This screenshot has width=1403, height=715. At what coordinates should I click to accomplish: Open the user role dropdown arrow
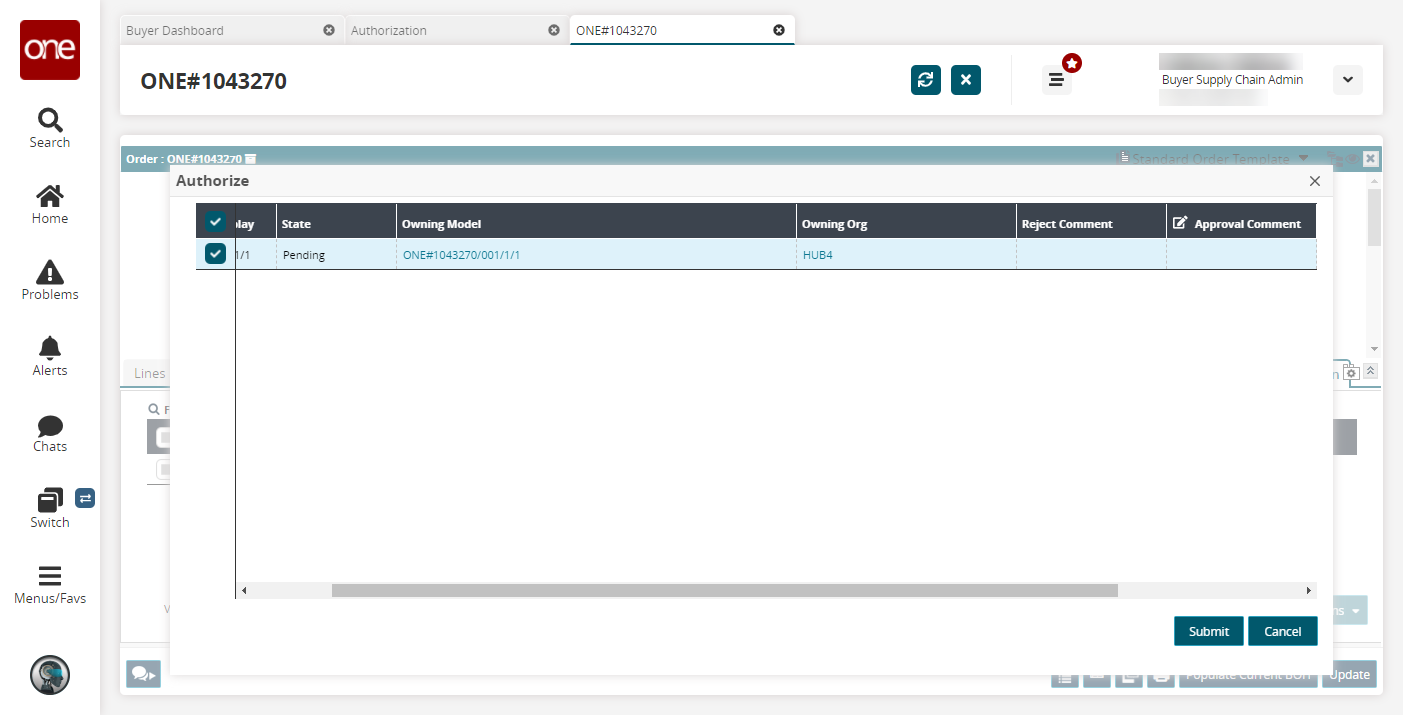(1348, 80)
